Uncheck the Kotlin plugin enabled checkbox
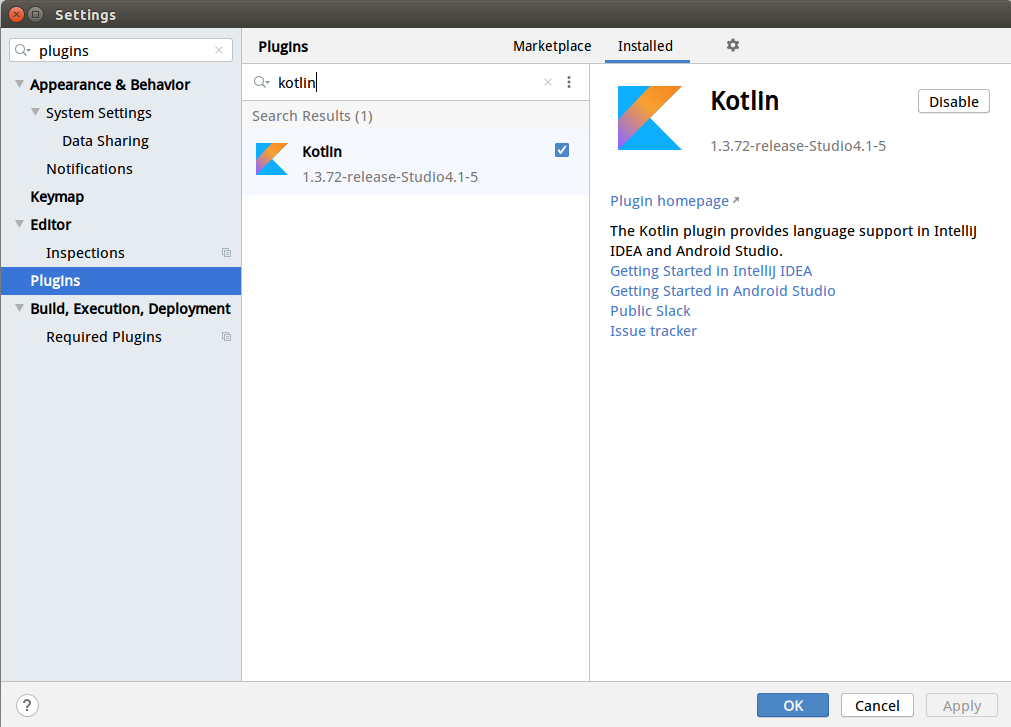 562,150
